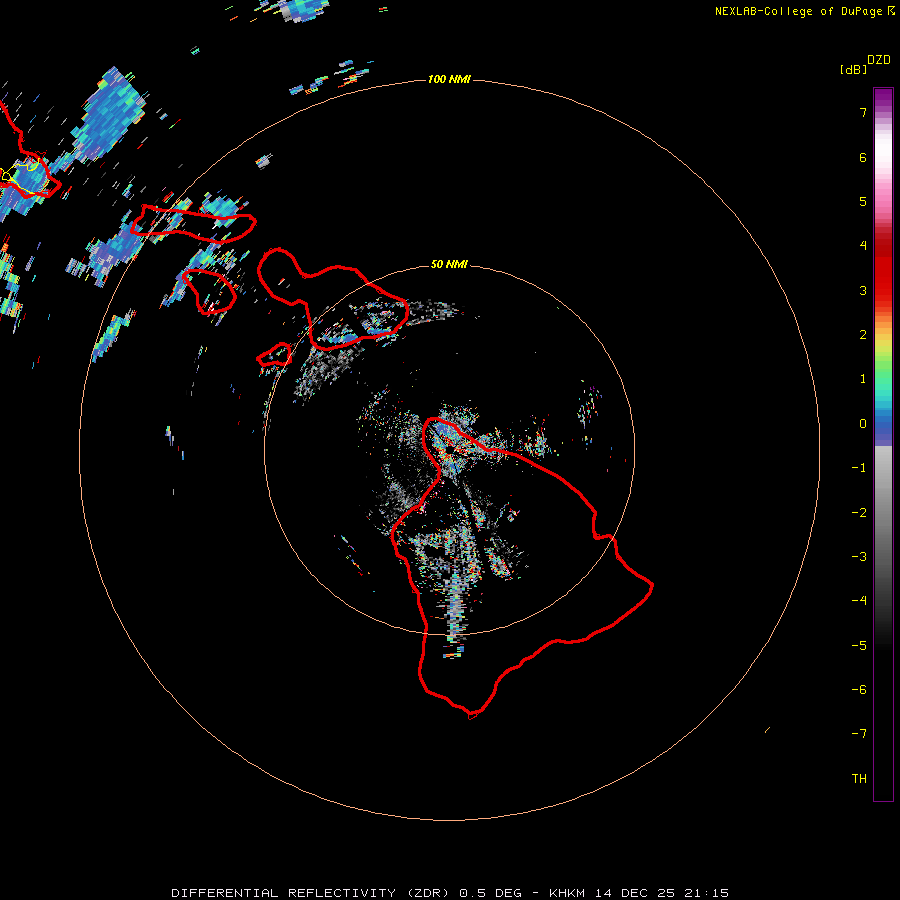Image resolution: width=900 pixels, height=900 pixels.
Task: Click the NEXLAB-College of DuPage watermark text
Action: click(804, 11)
